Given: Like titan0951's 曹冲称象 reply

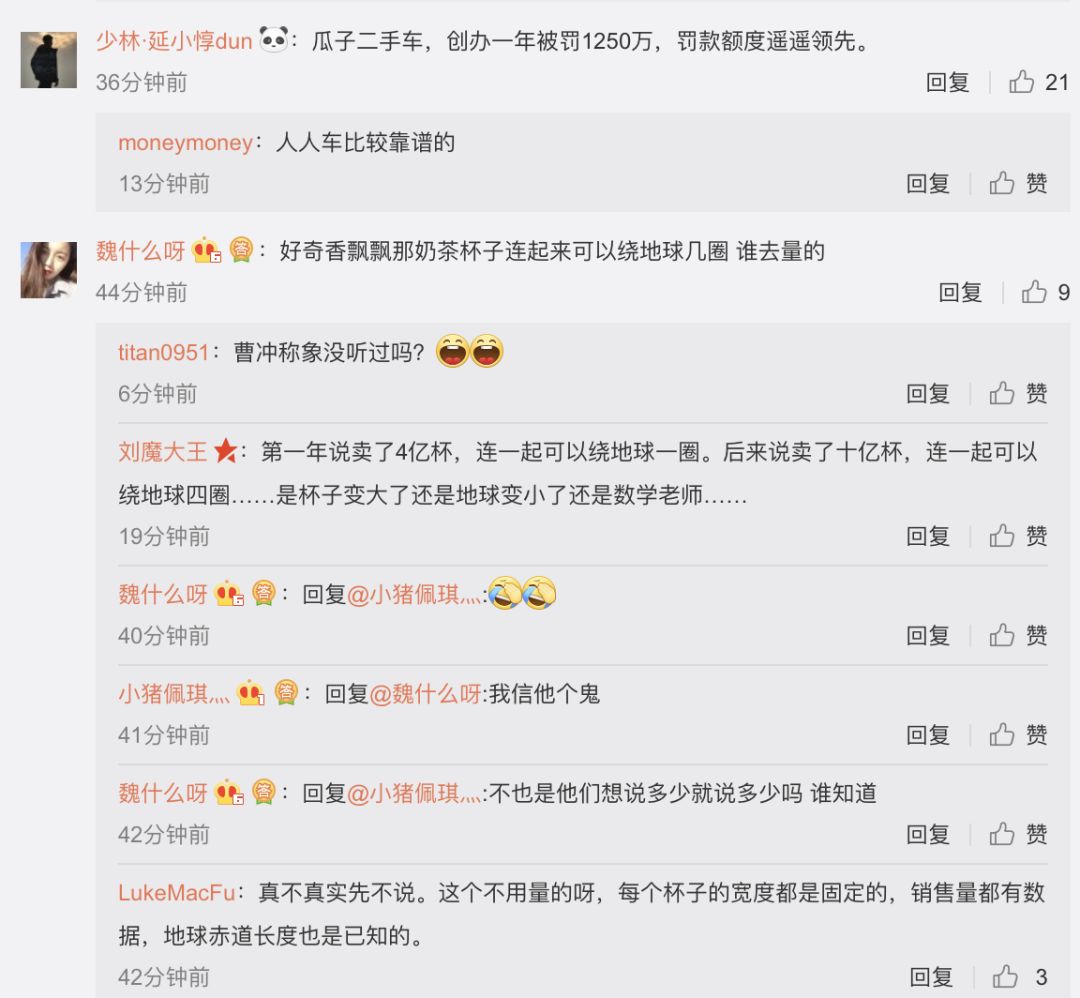Looking at the screenshot, I should [1019, 393].
